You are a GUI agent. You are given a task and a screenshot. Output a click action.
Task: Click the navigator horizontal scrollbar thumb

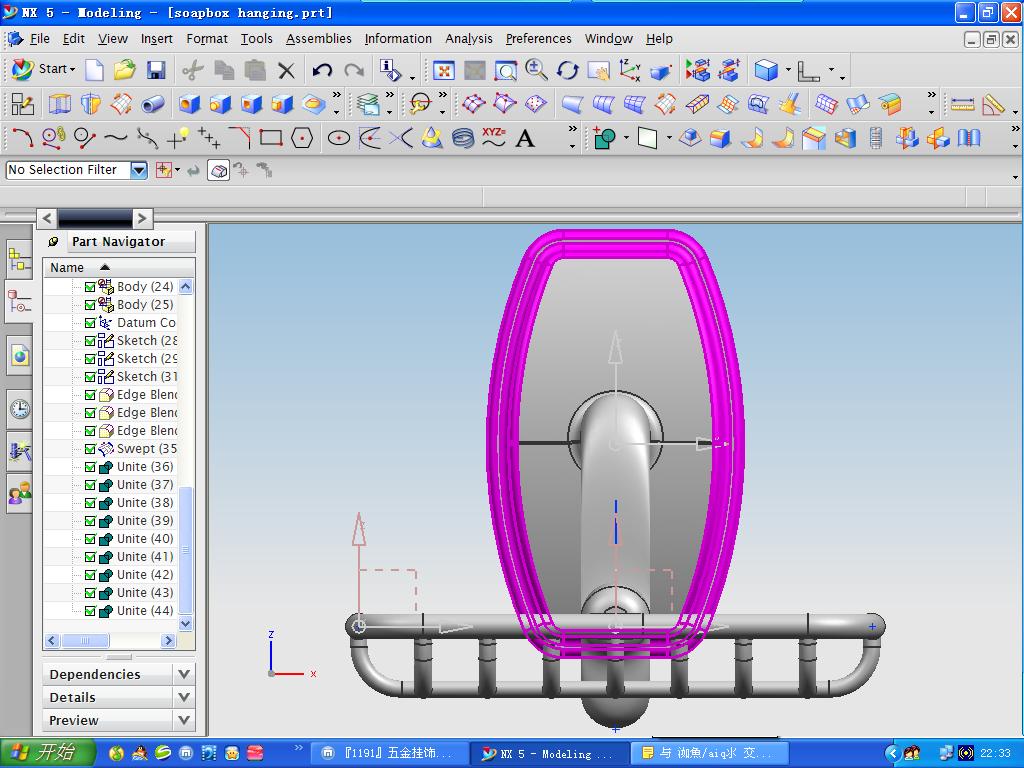click(x=85, y=641)
